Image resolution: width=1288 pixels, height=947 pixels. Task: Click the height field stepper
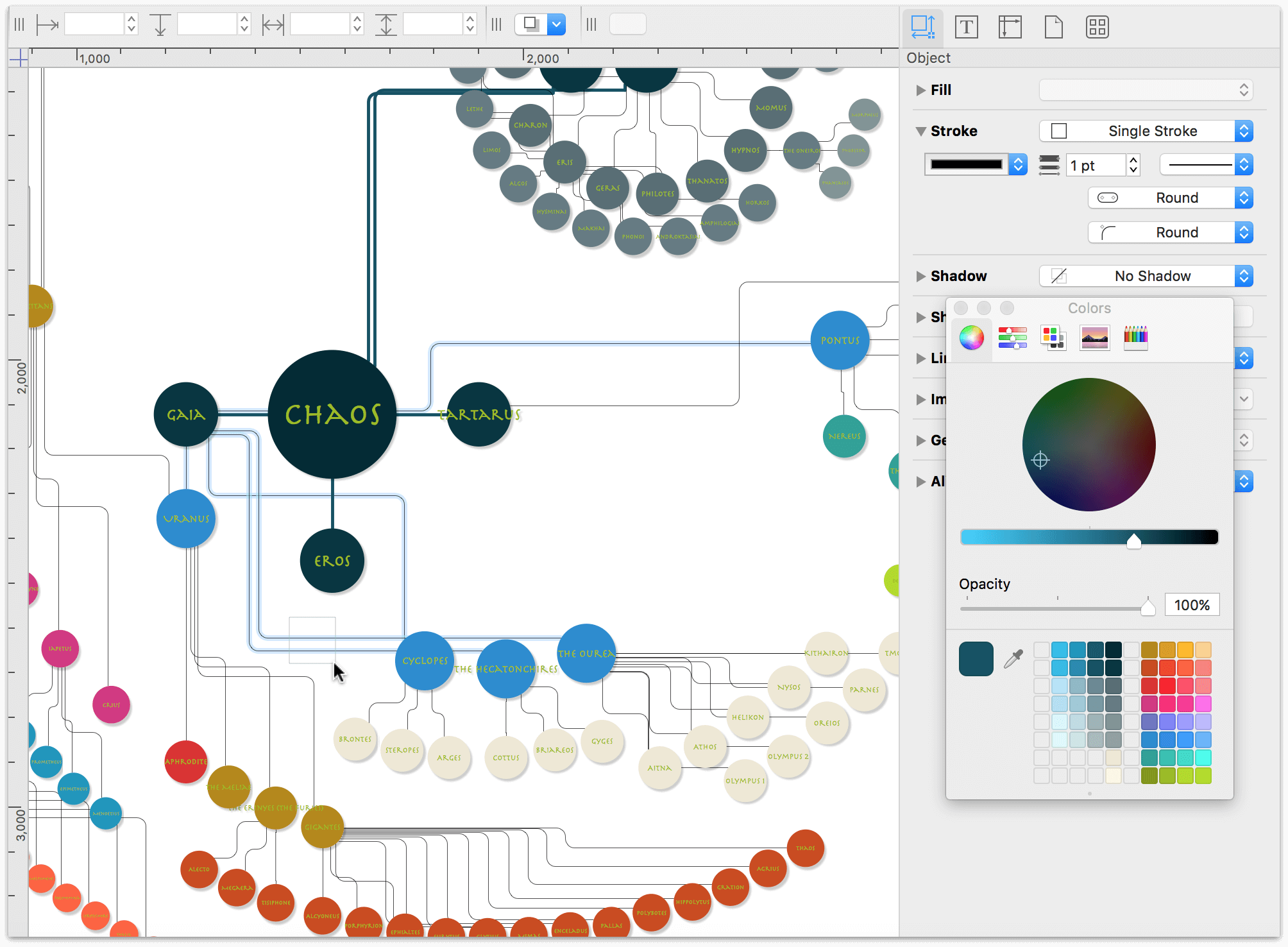click(470, 25)
